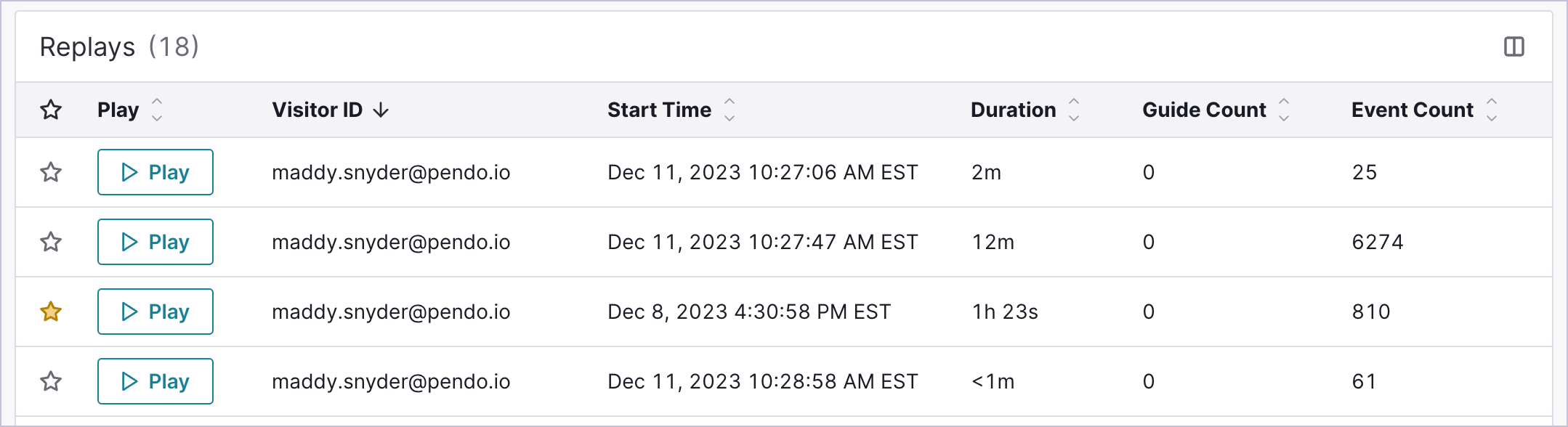
Task: Click the Duration column header text
Action: click(x=1014, y=110)
